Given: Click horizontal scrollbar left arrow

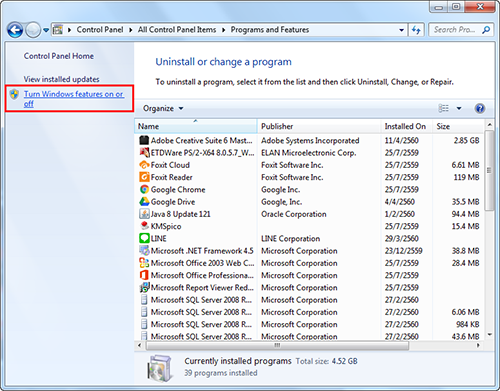Looking at the screenshot, I should click(x=139, y=345).
